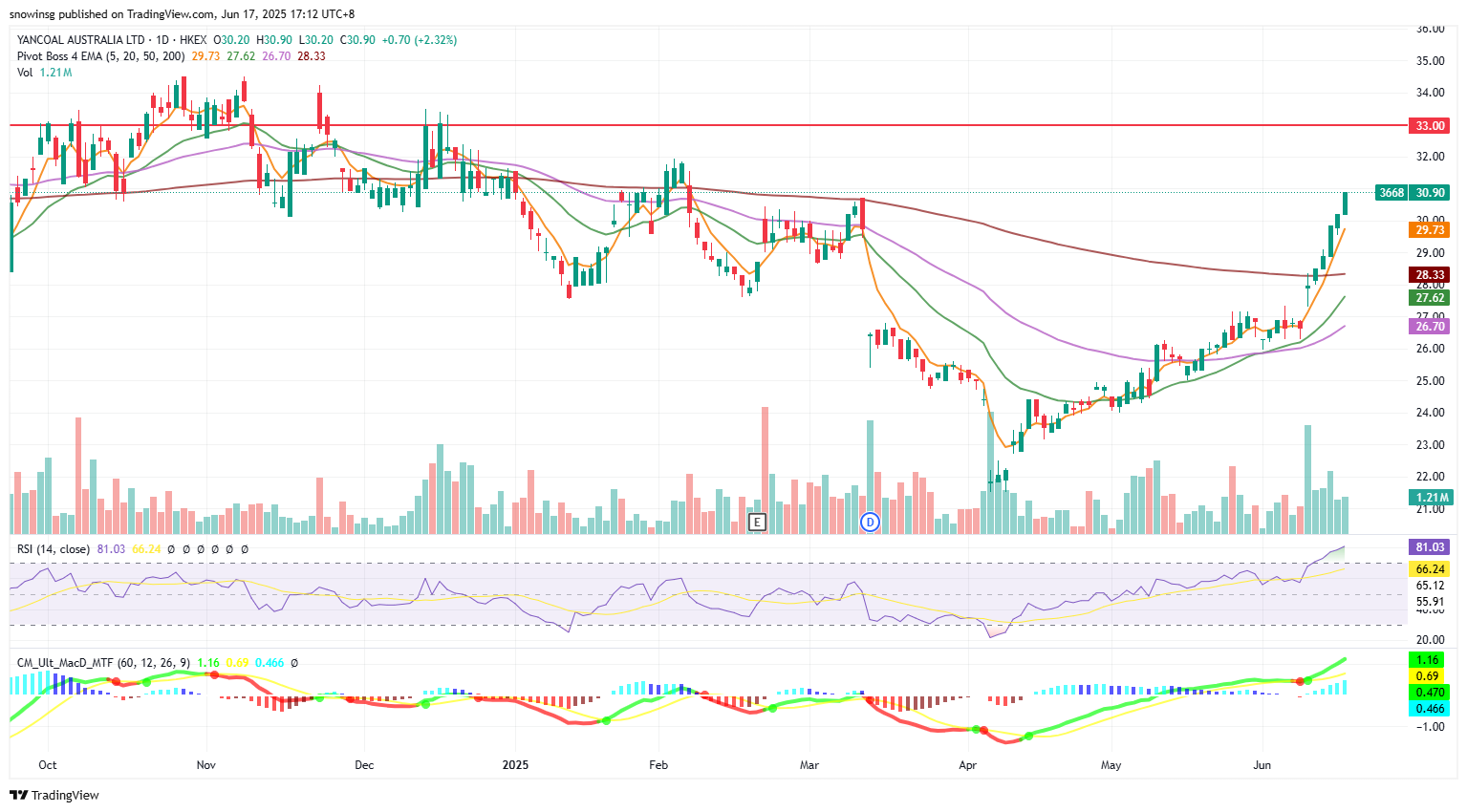Click the orange 29.73 label on price axis
1467x812 pixels.
[1430, 230]
